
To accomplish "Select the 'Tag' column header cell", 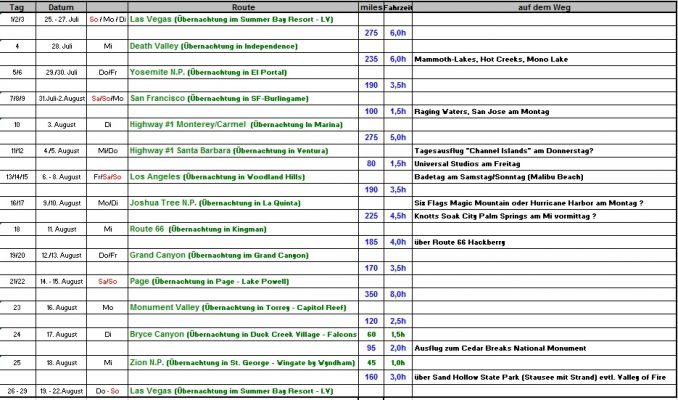I will point(18,7).
